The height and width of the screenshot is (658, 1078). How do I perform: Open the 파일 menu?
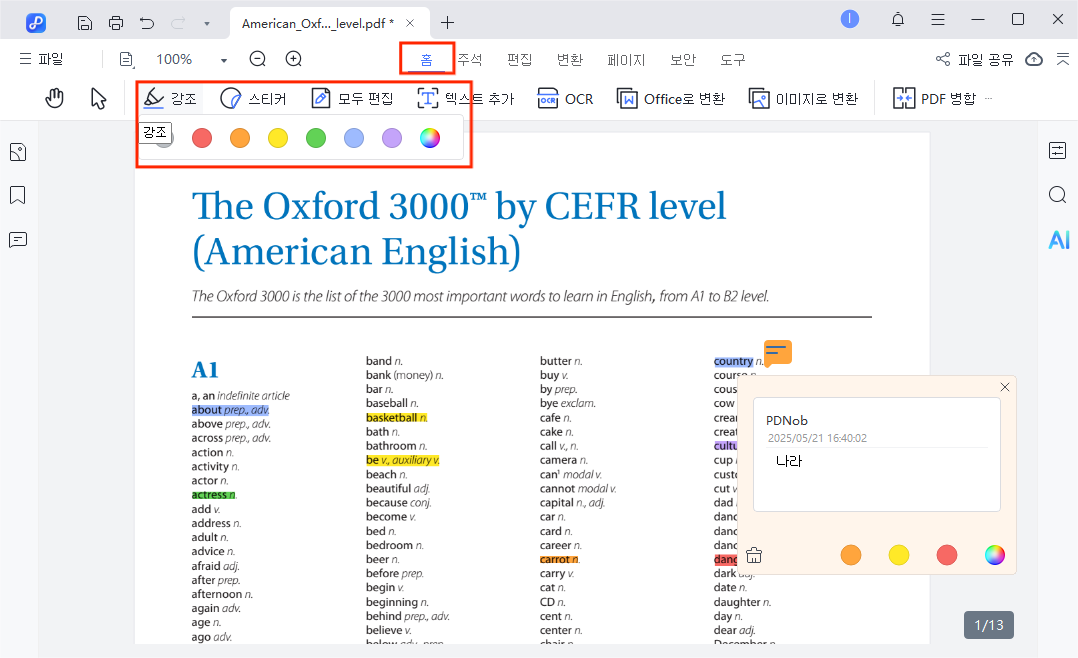(x=41, y=59)
